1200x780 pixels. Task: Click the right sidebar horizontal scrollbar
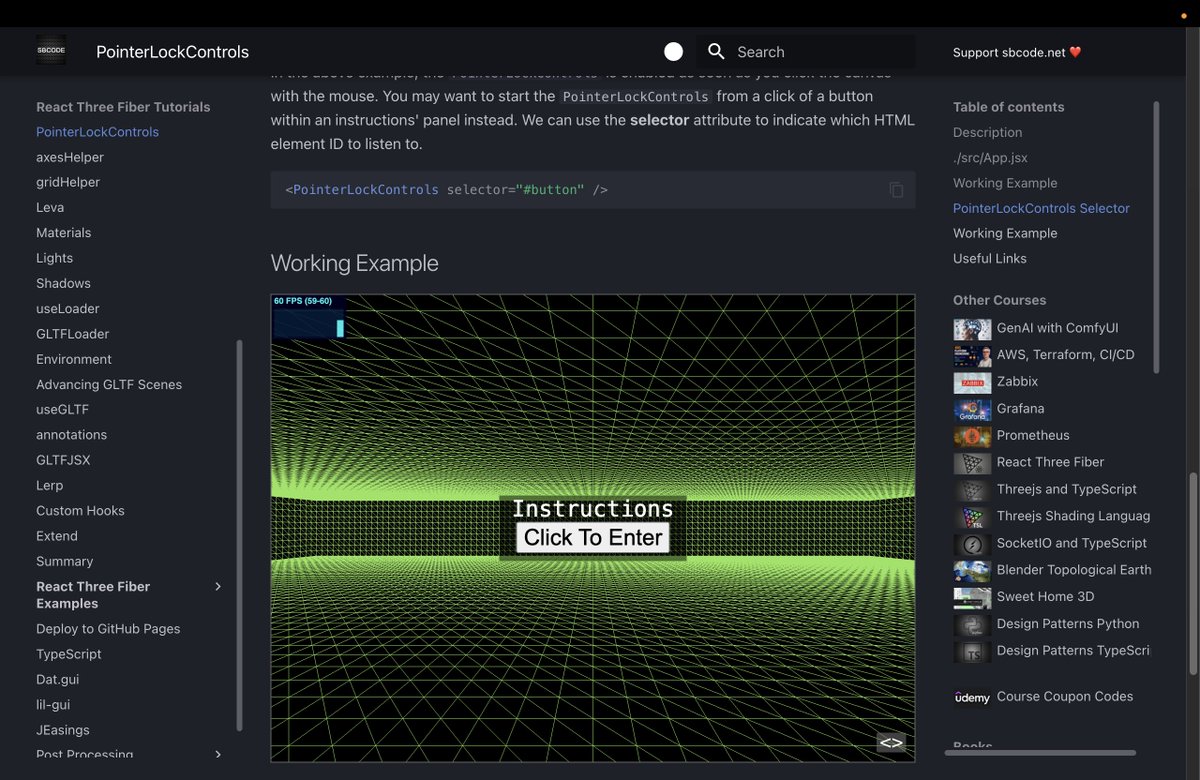(x=1041, y=753)
